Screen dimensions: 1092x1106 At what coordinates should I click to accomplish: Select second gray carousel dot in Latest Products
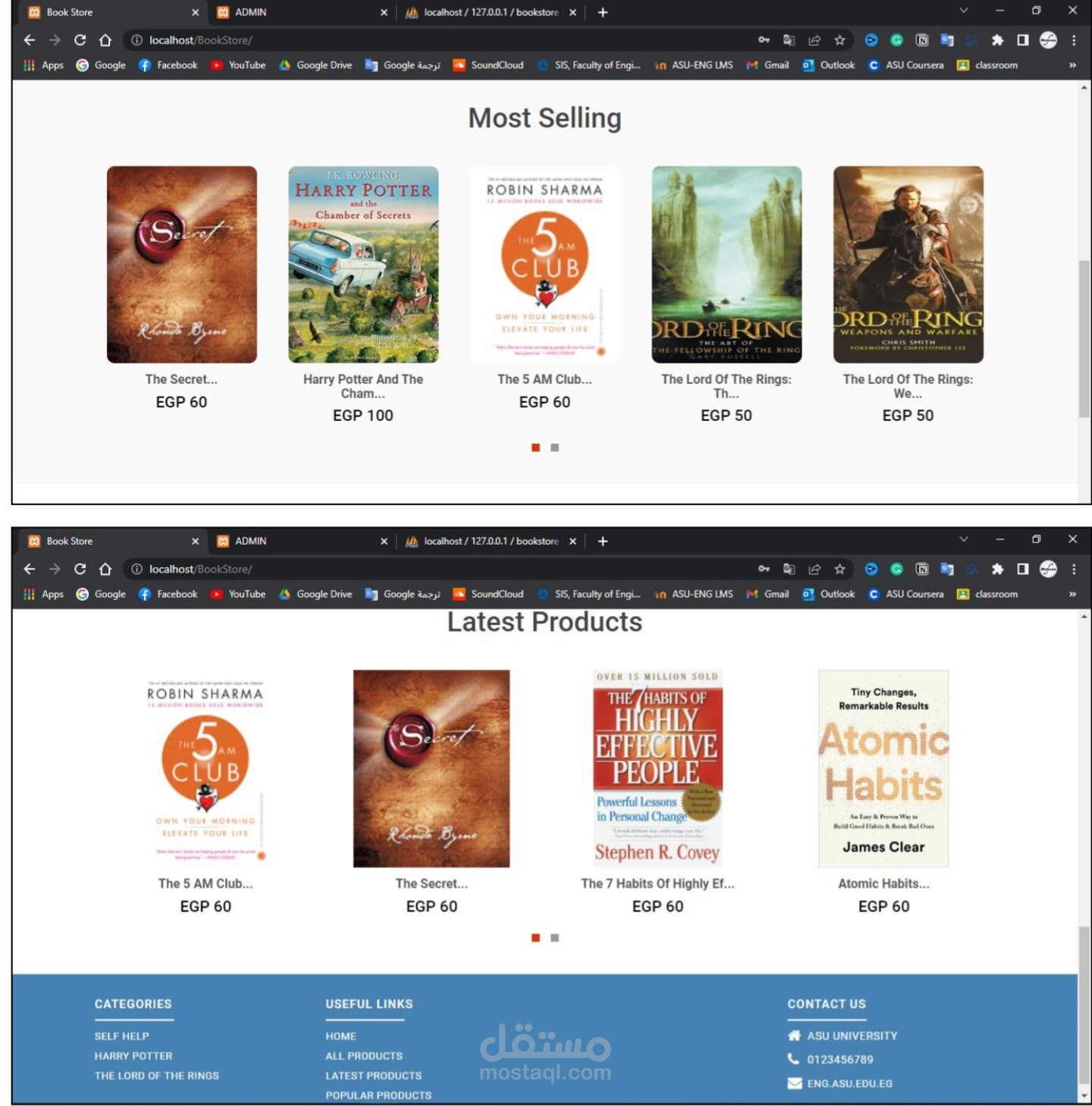pos(554,938)
